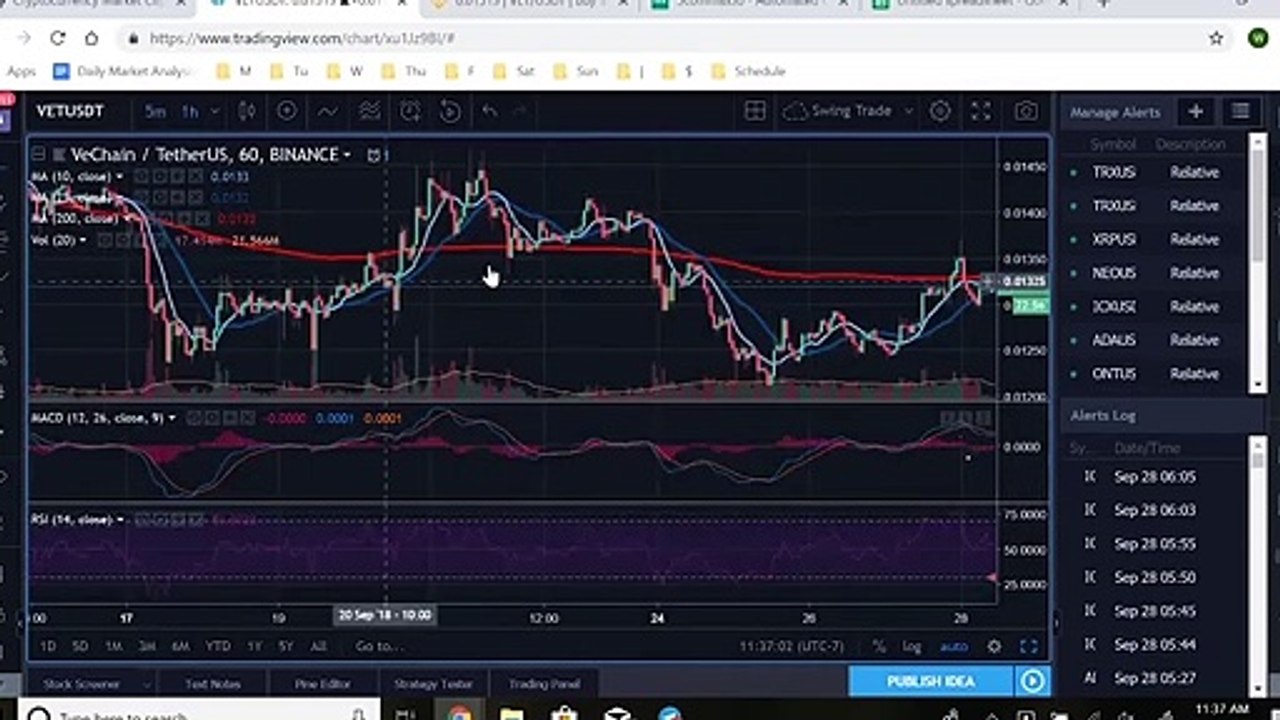The width and height of the screenshot is (1280, 720).
Task: Select the ONTUS alert row
Action: pyautogui.click(x=1155, y=374)
